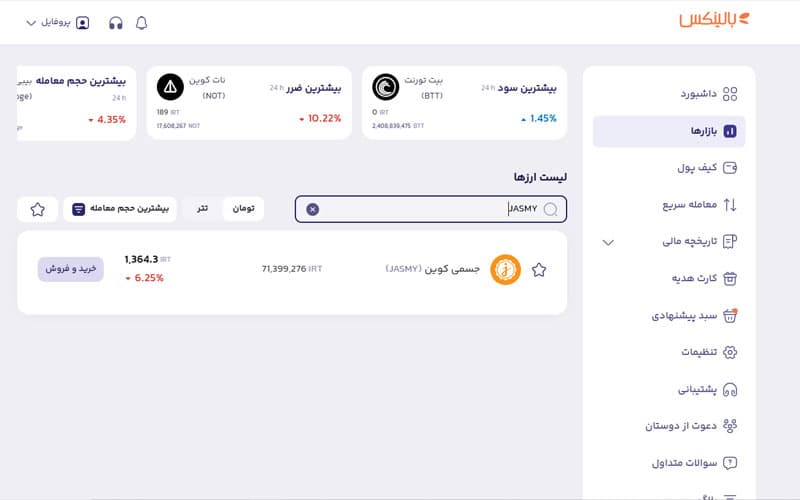Screen dimensions: 800x500
Task: Click the JasmyCoin orange logo
Action: point(505,270)
